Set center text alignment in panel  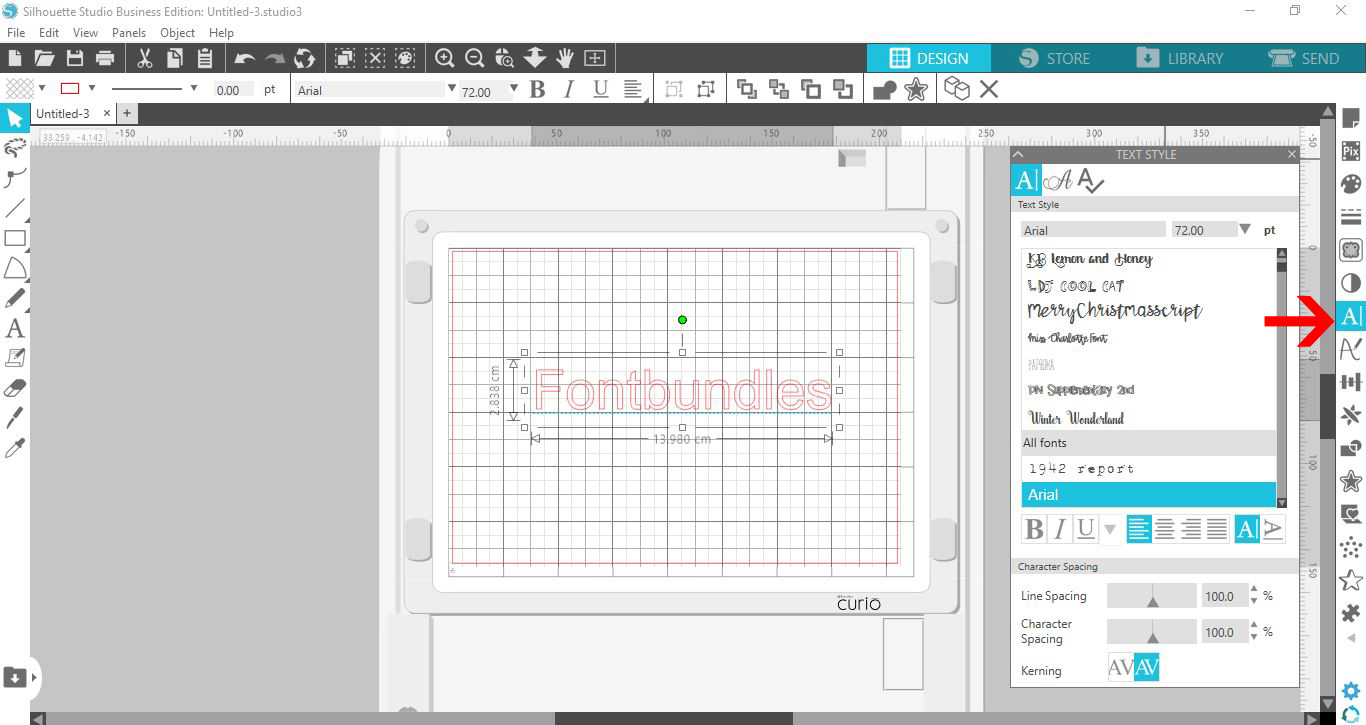click(x=1165, y=529)
